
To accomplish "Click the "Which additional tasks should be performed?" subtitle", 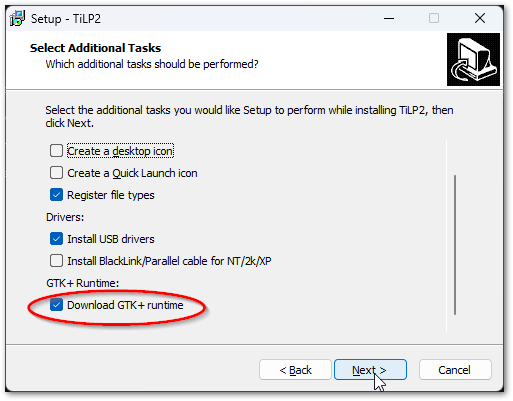I will pos(152,64).
